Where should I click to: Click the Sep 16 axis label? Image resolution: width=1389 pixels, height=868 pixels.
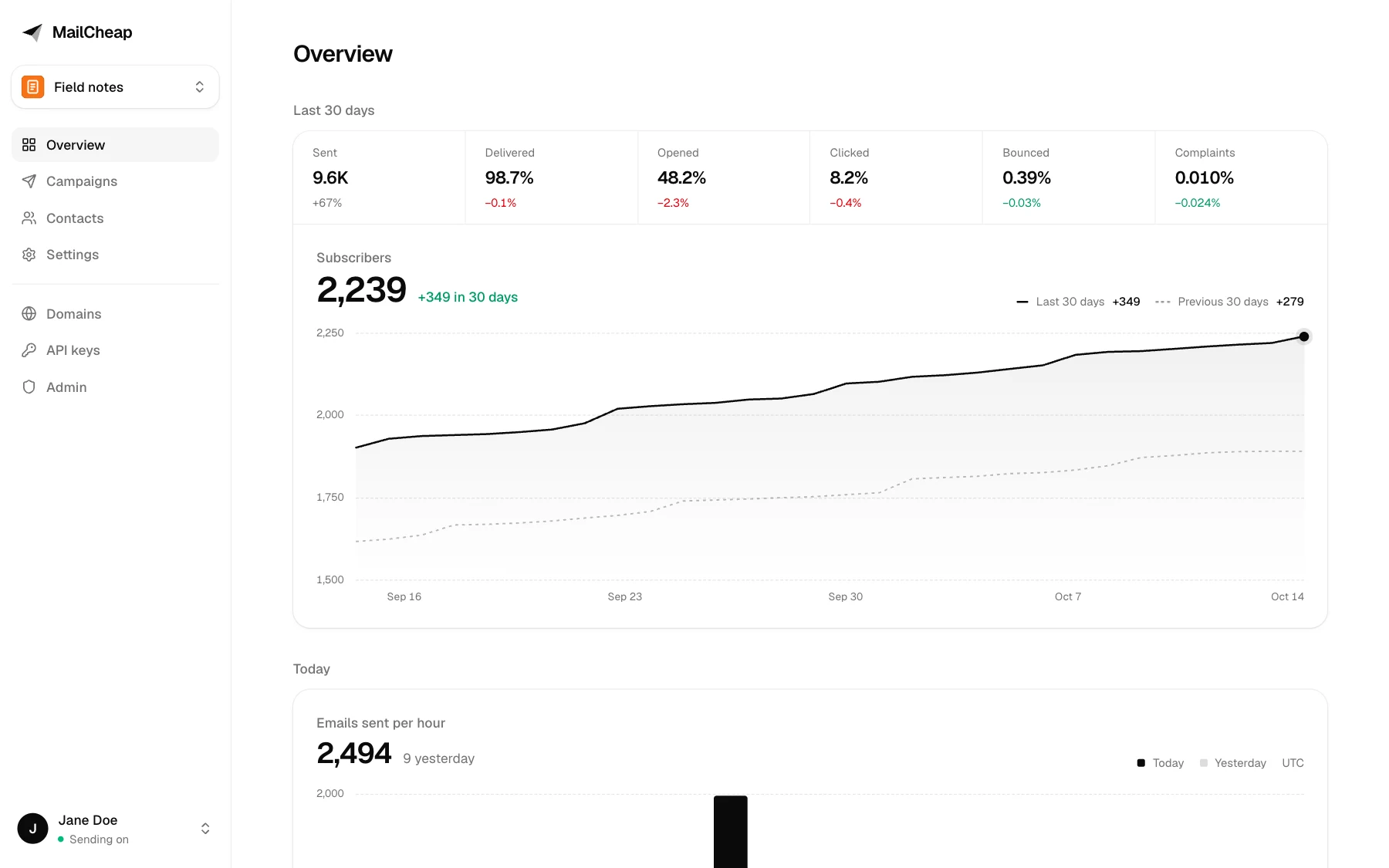[404, 596]
